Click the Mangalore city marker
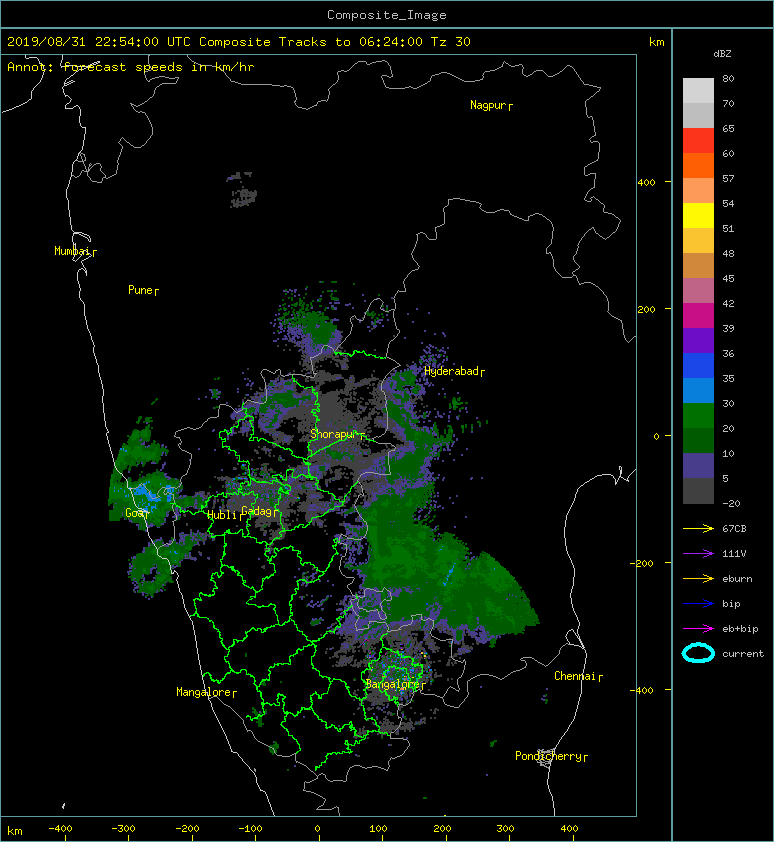The height and width of the screenshot is (842, 774). point(206,692)
